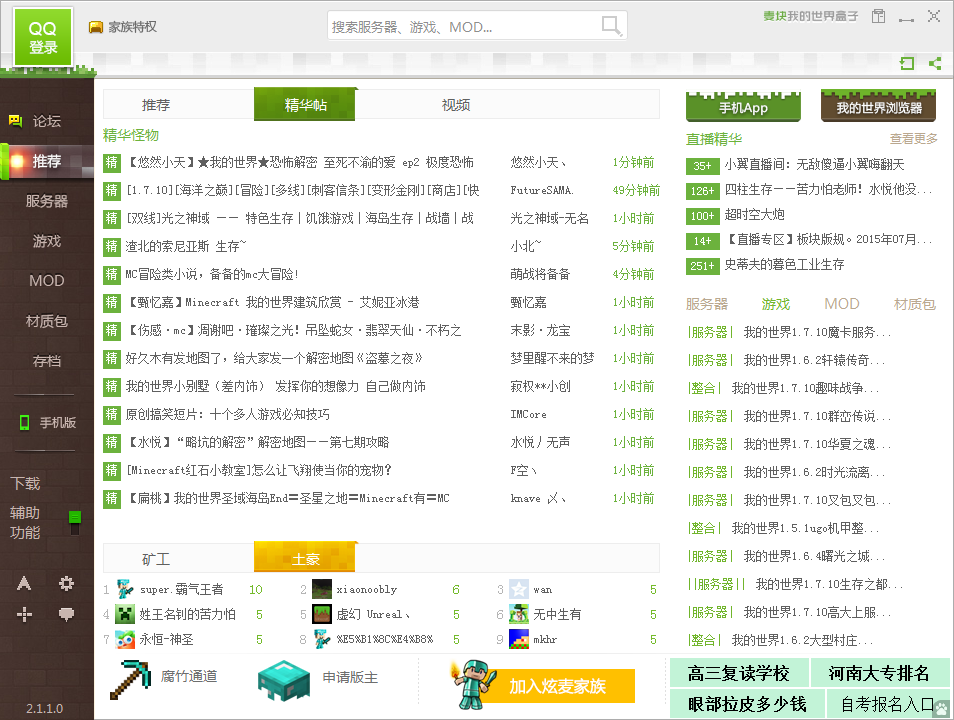The height and width of the screenshot is (720, 954).
Task: Open stream 超时空大炮
Action: pos(754,214)
